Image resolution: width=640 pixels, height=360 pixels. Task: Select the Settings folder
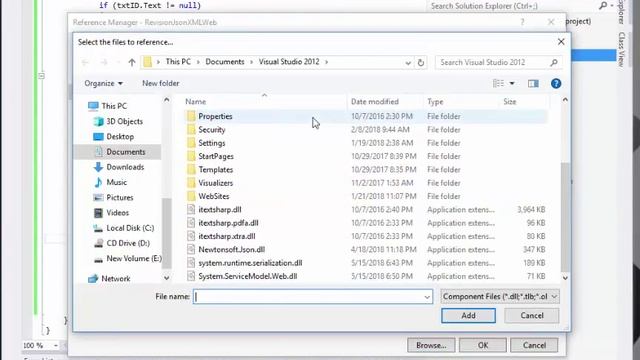(x=211, y=143)
